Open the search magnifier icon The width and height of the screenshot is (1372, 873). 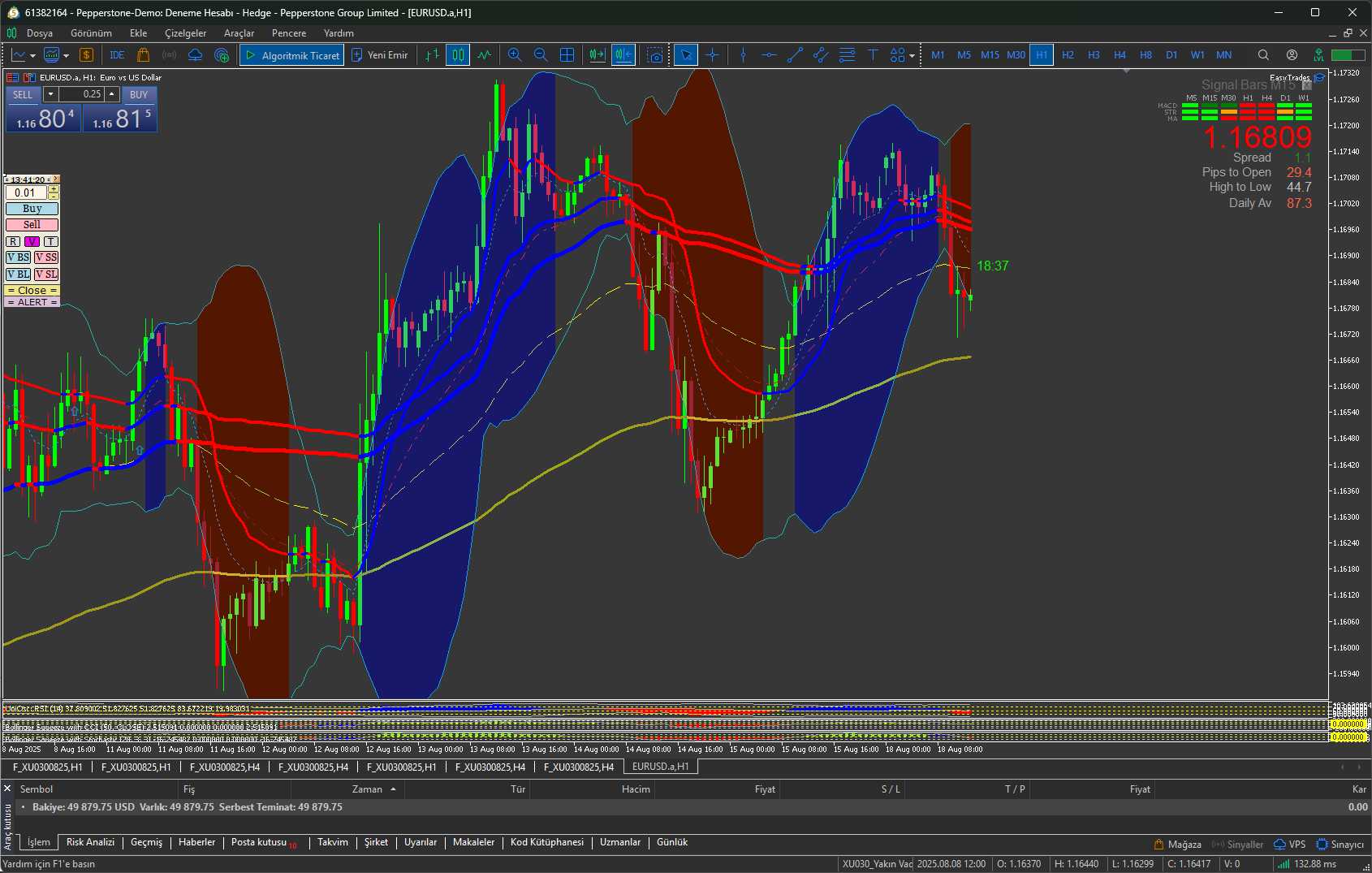click(x=1263, y=55)
